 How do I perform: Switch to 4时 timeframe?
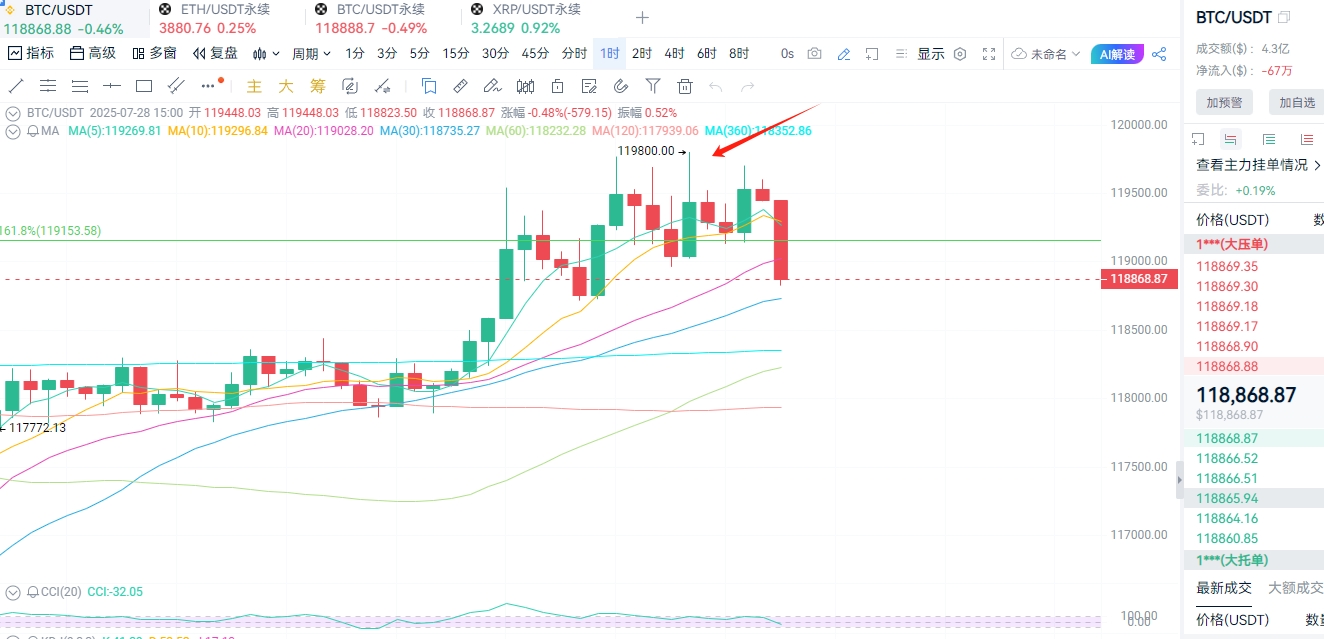tap(675, 54)
